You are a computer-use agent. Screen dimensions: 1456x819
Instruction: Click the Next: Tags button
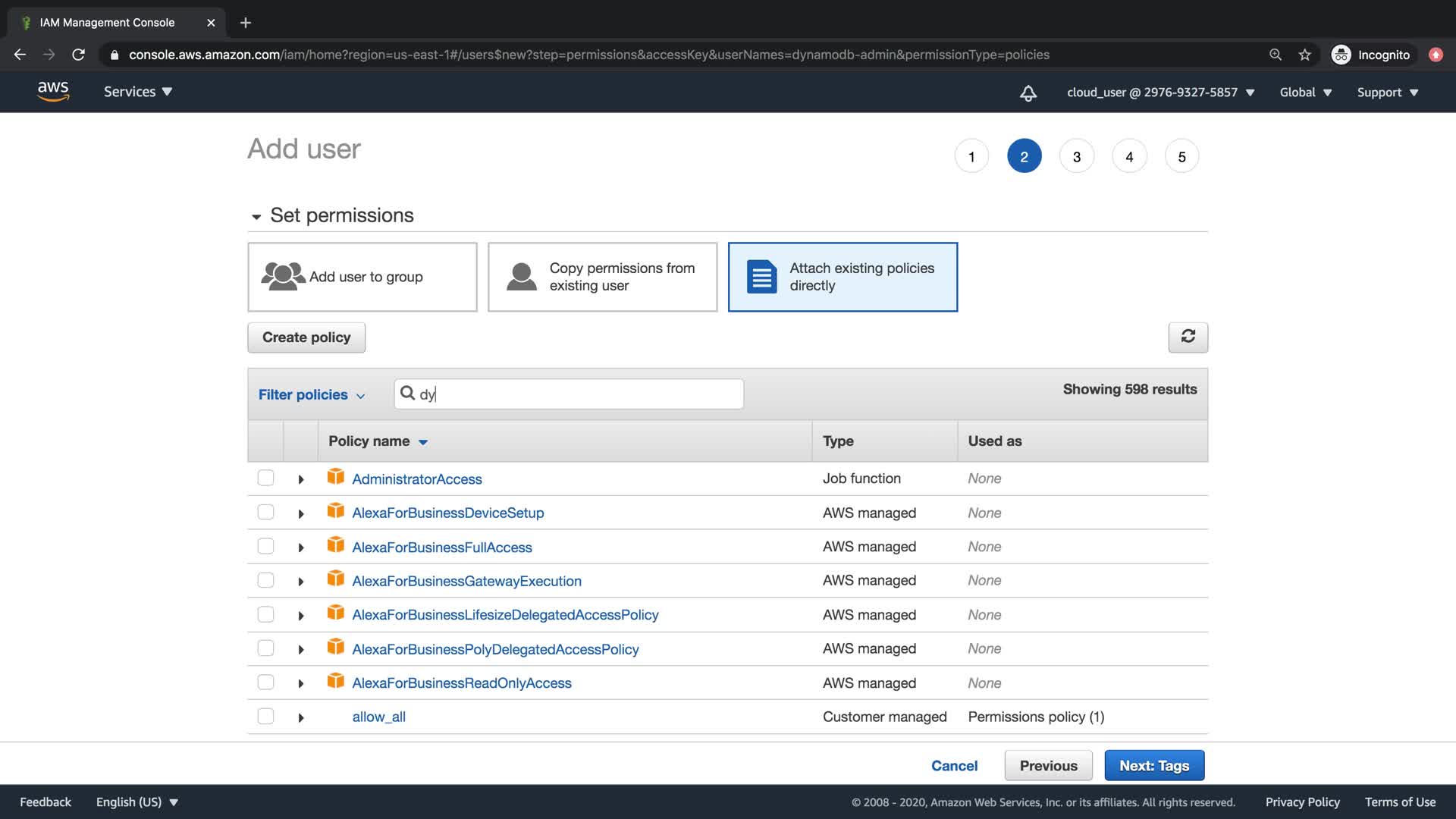(x=1153, y=765)
